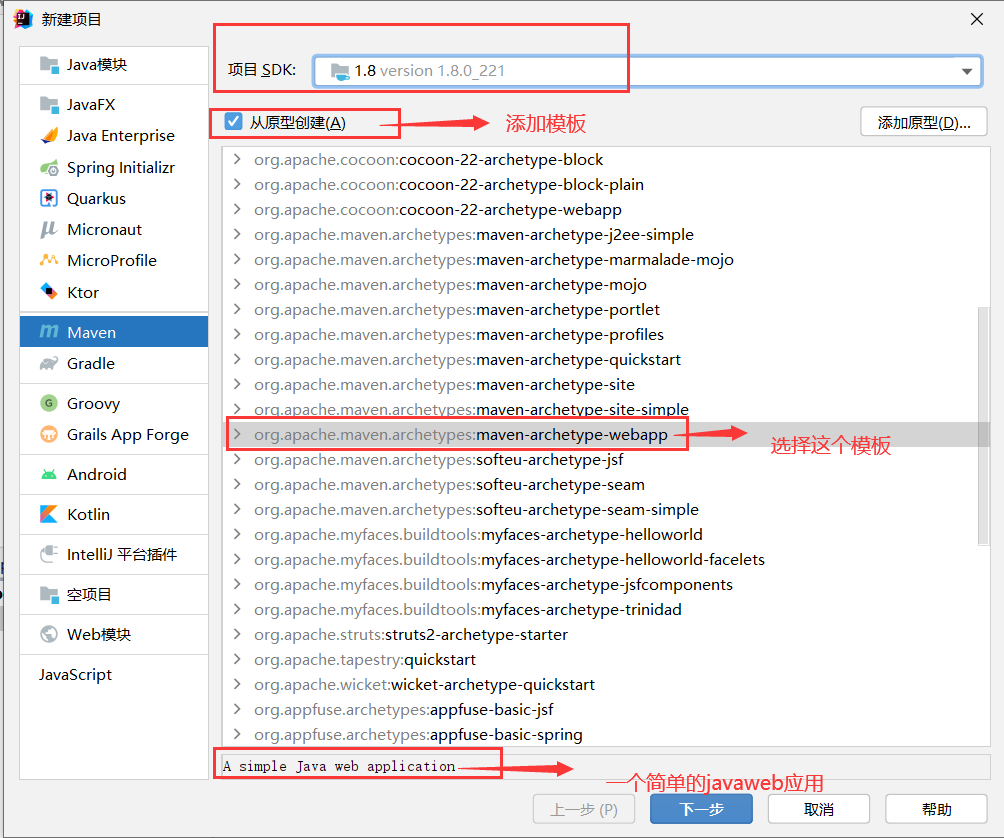Select maven-archetype-site-simple row
This screenshot has width=1004, height=838.
click(606, 409)
